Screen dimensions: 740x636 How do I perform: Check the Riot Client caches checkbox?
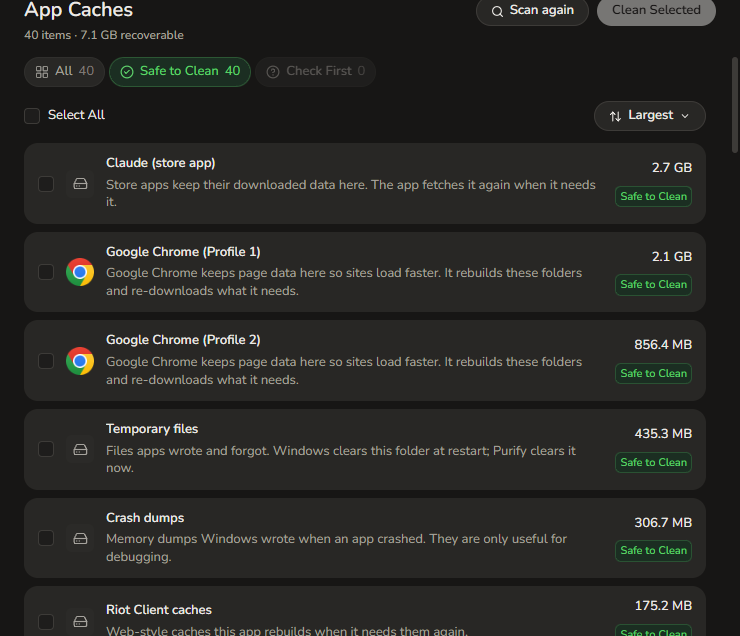[46, 622]
